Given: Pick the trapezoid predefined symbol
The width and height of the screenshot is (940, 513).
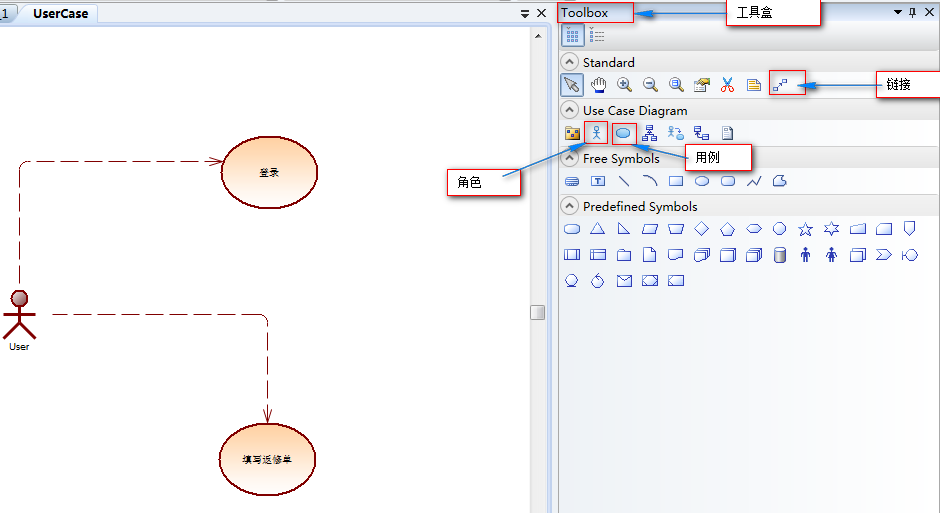Looking at the screenshot, I should 676,228.
